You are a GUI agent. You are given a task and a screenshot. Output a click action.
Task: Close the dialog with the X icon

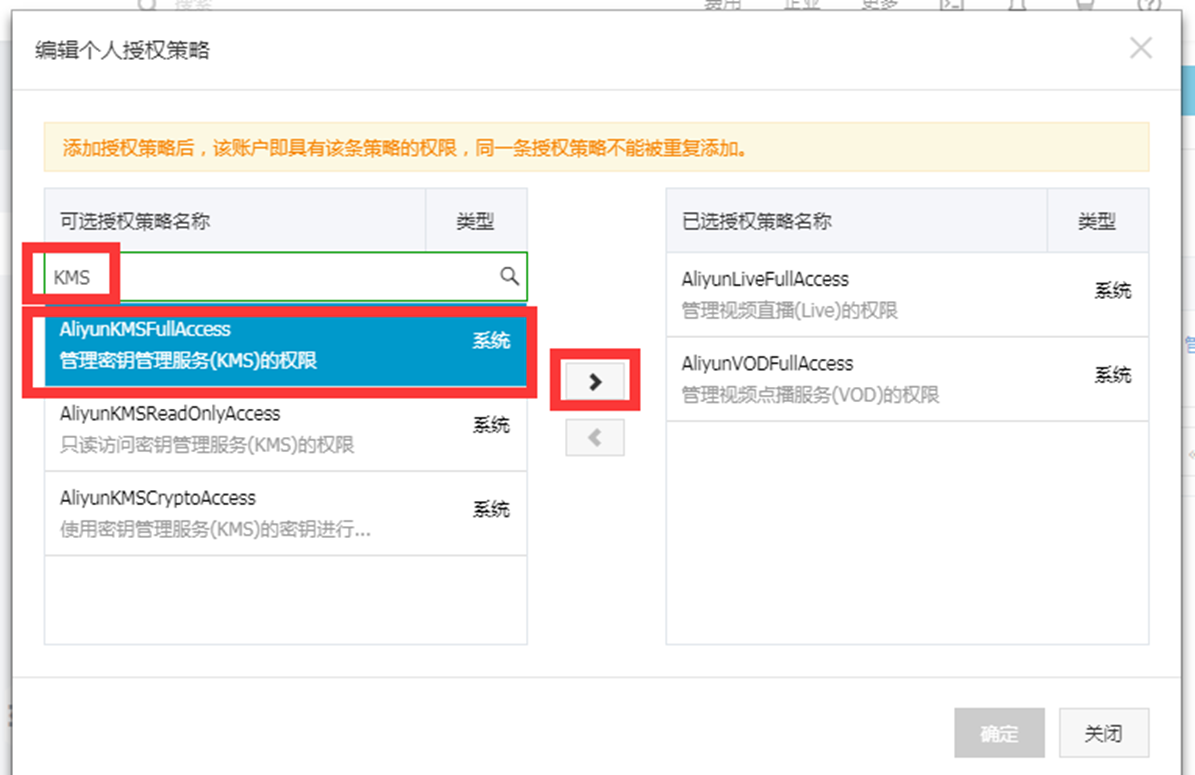(x=1141, y=48)
